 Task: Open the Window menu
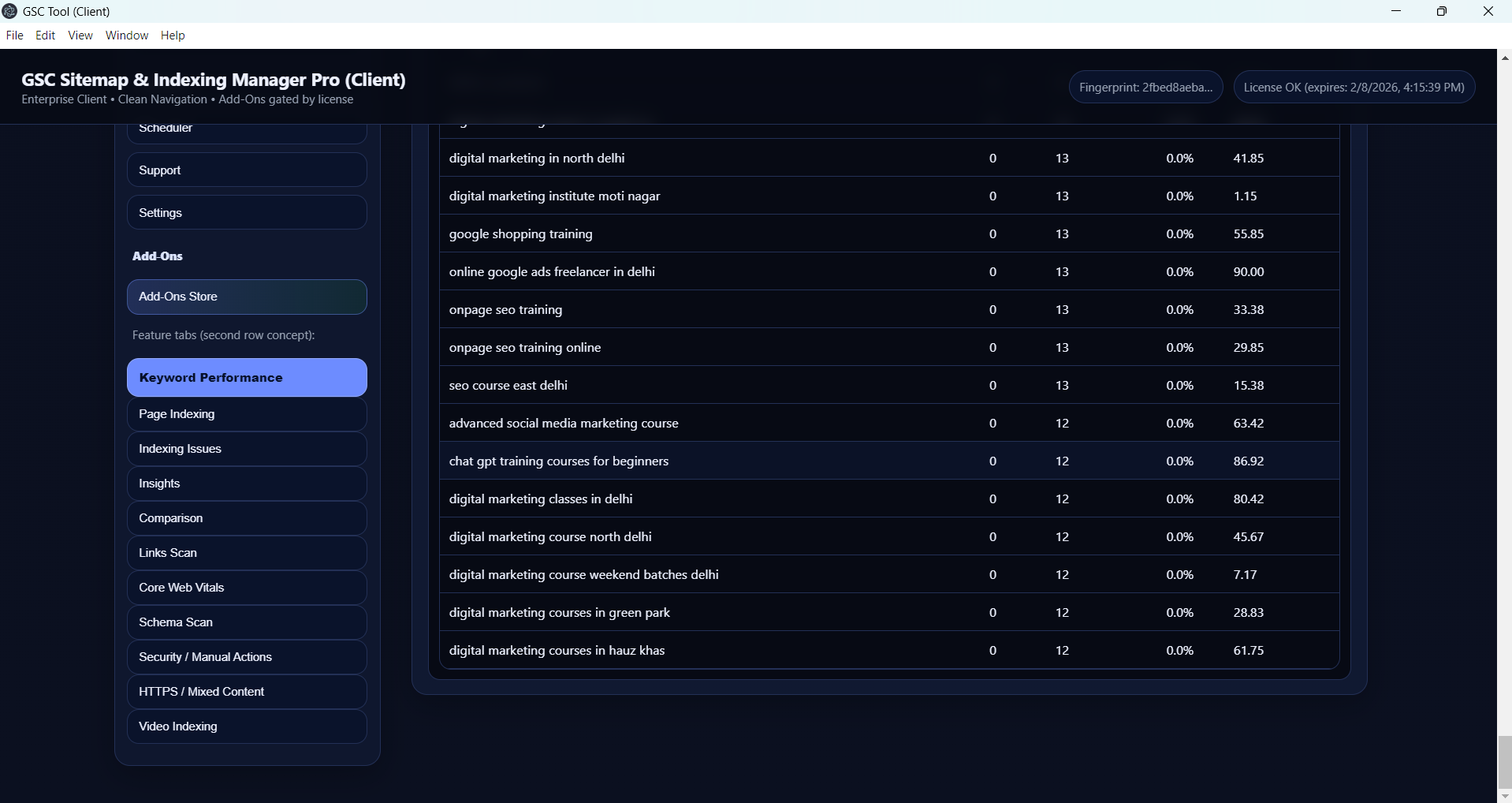127,35
